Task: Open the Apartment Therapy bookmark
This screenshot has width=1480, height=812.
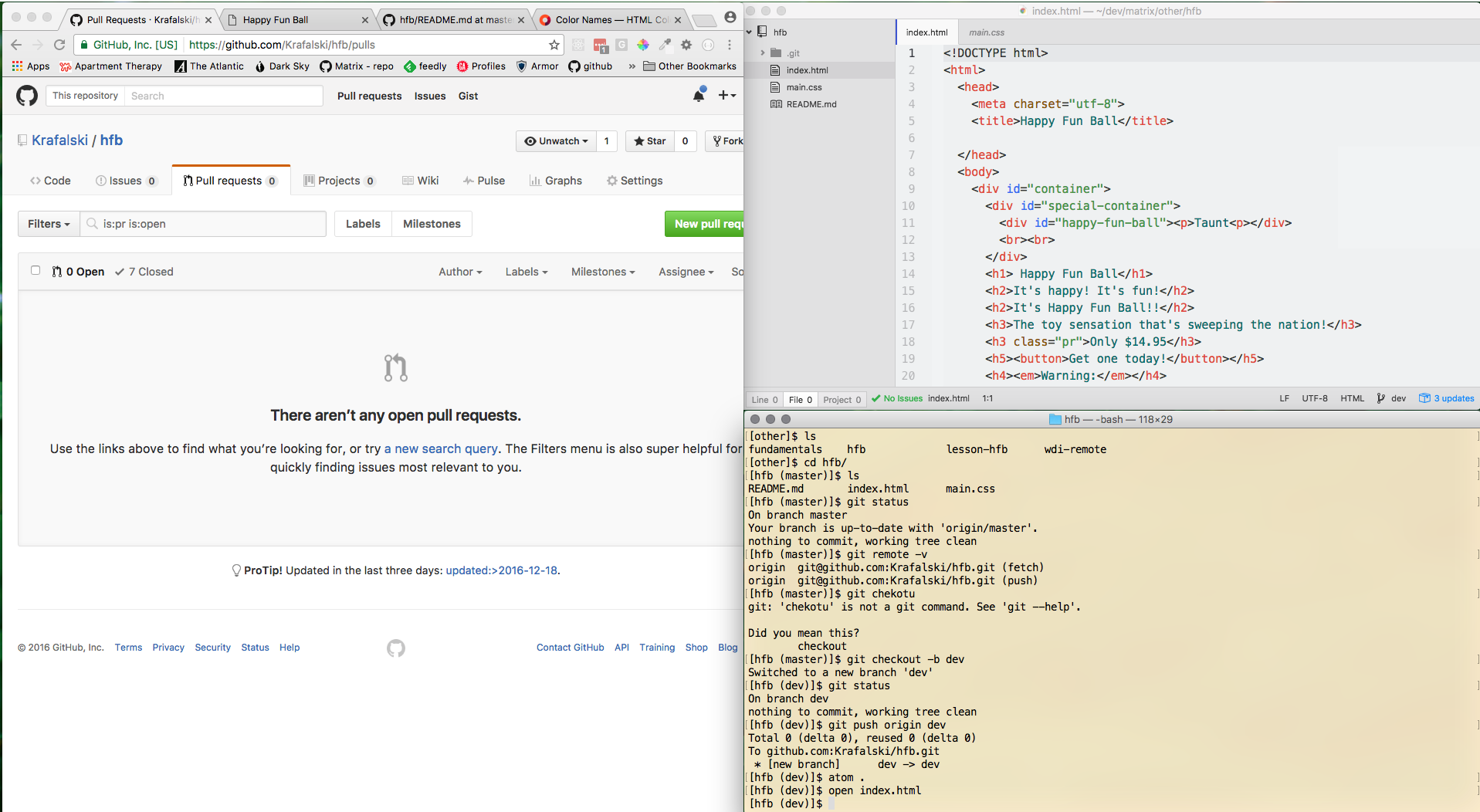Action: [111, 66]
